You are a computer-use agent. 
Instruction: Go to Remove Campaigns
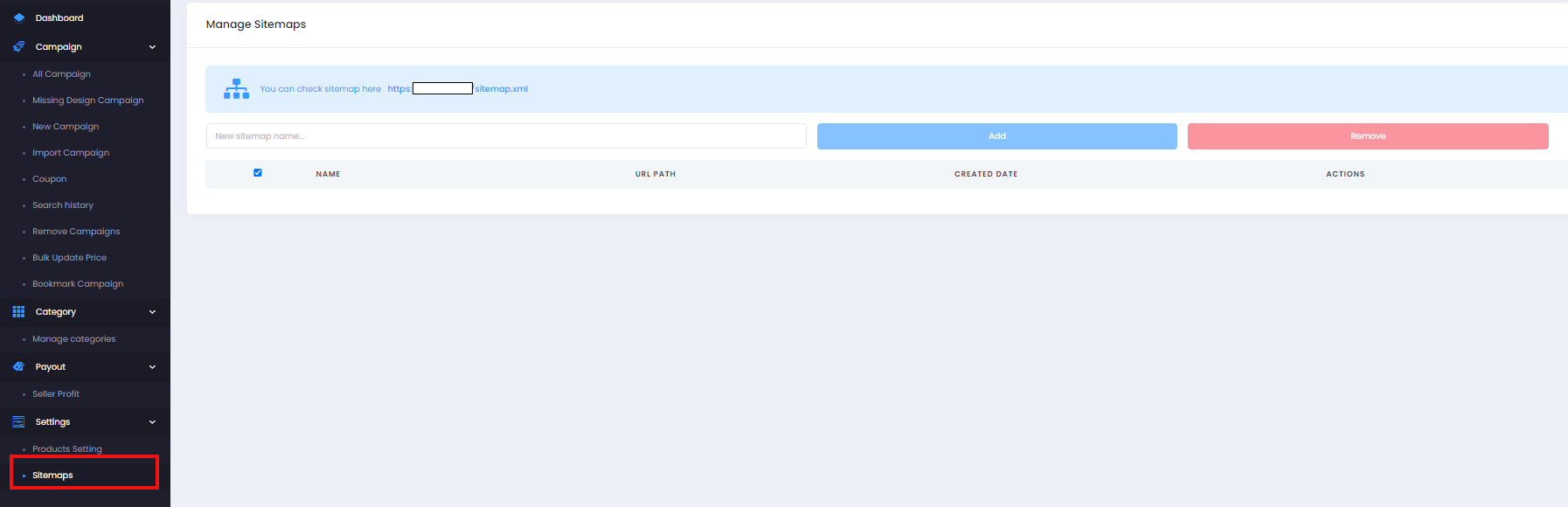click(x=76, y=232)
